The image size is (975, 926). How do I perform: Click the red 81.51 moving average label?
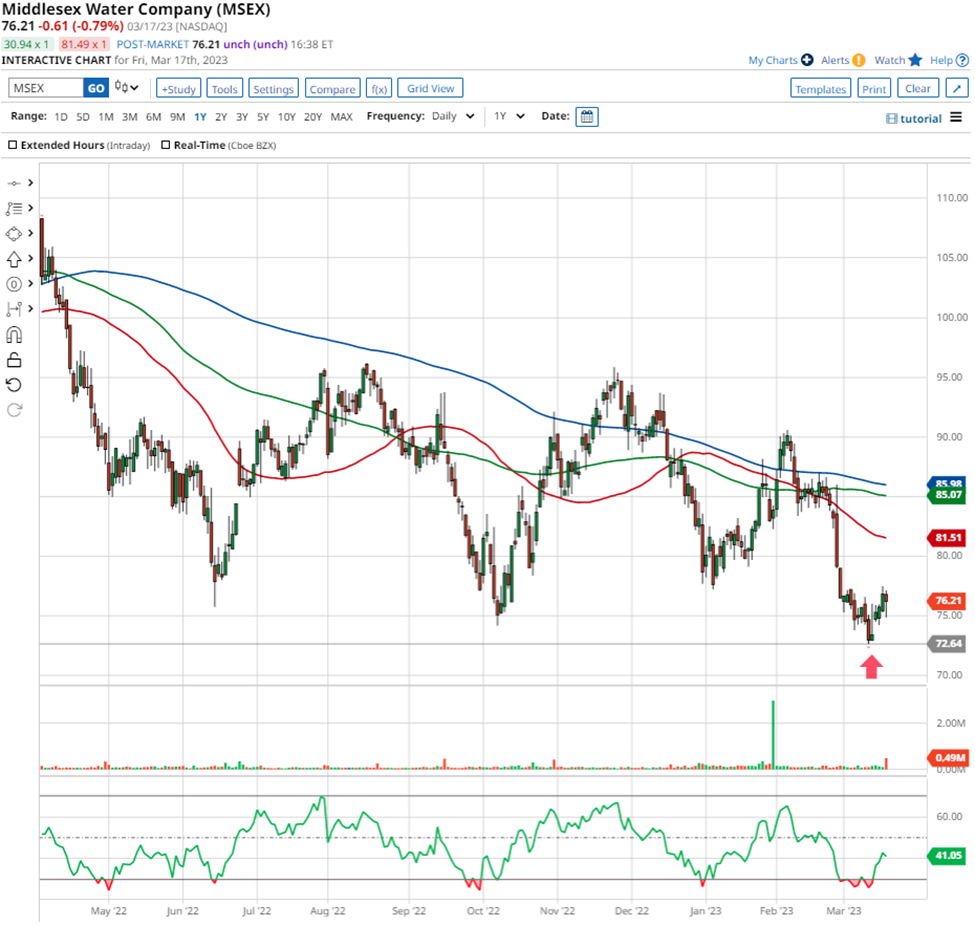tap(947, 537)
